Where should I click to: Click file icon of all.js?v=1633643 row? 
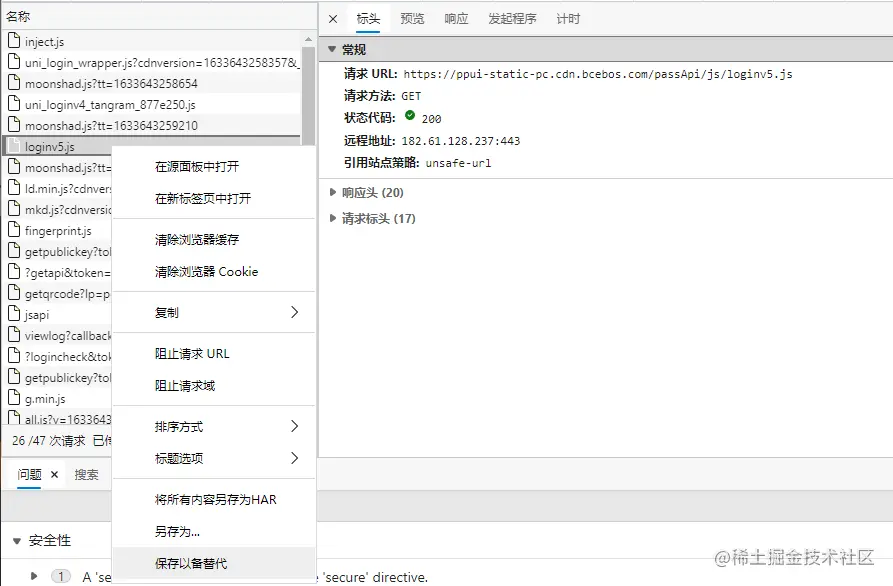14,417
